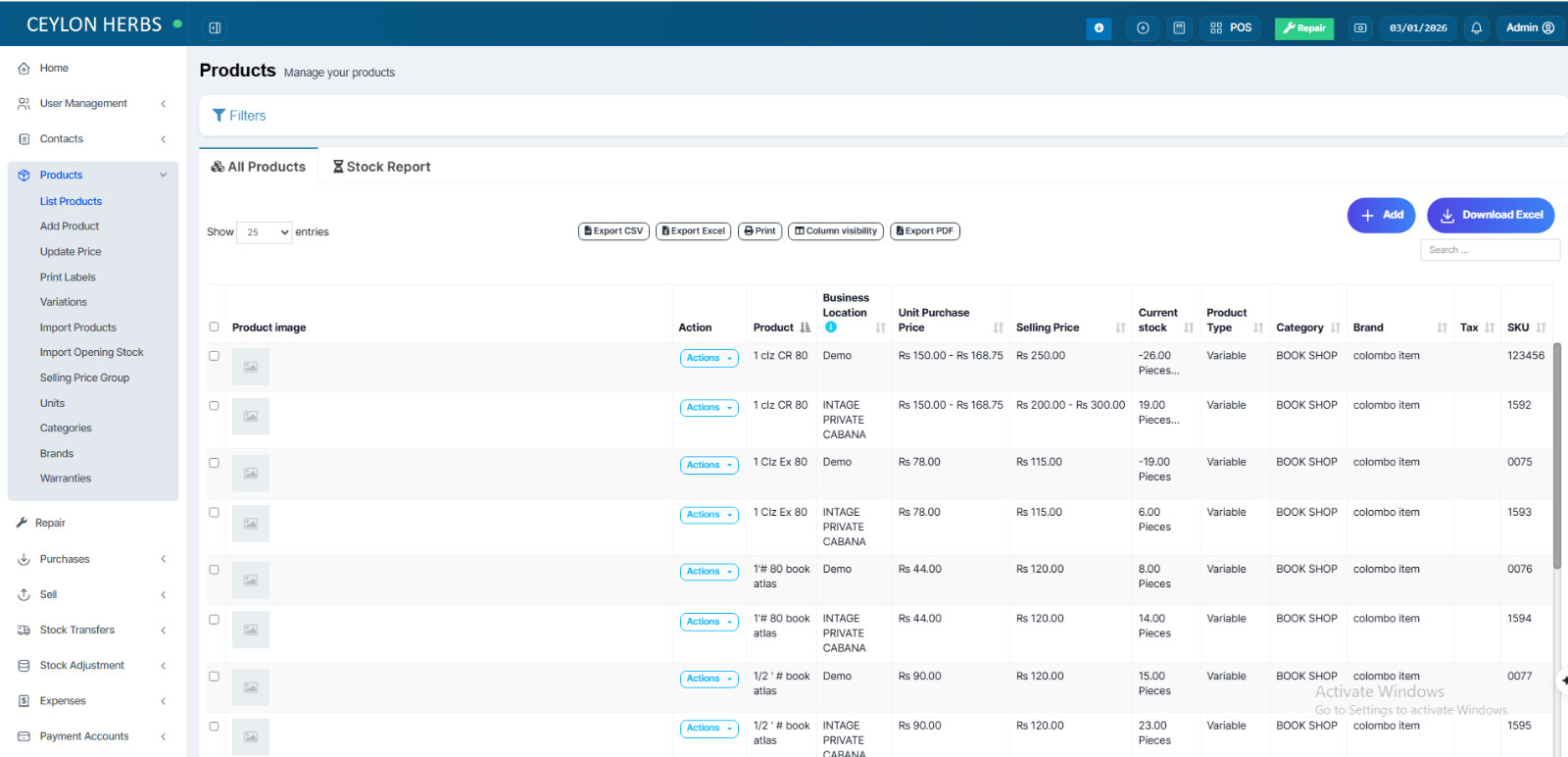Open Actions dropdown for SKU 1592

coord(709,408)
